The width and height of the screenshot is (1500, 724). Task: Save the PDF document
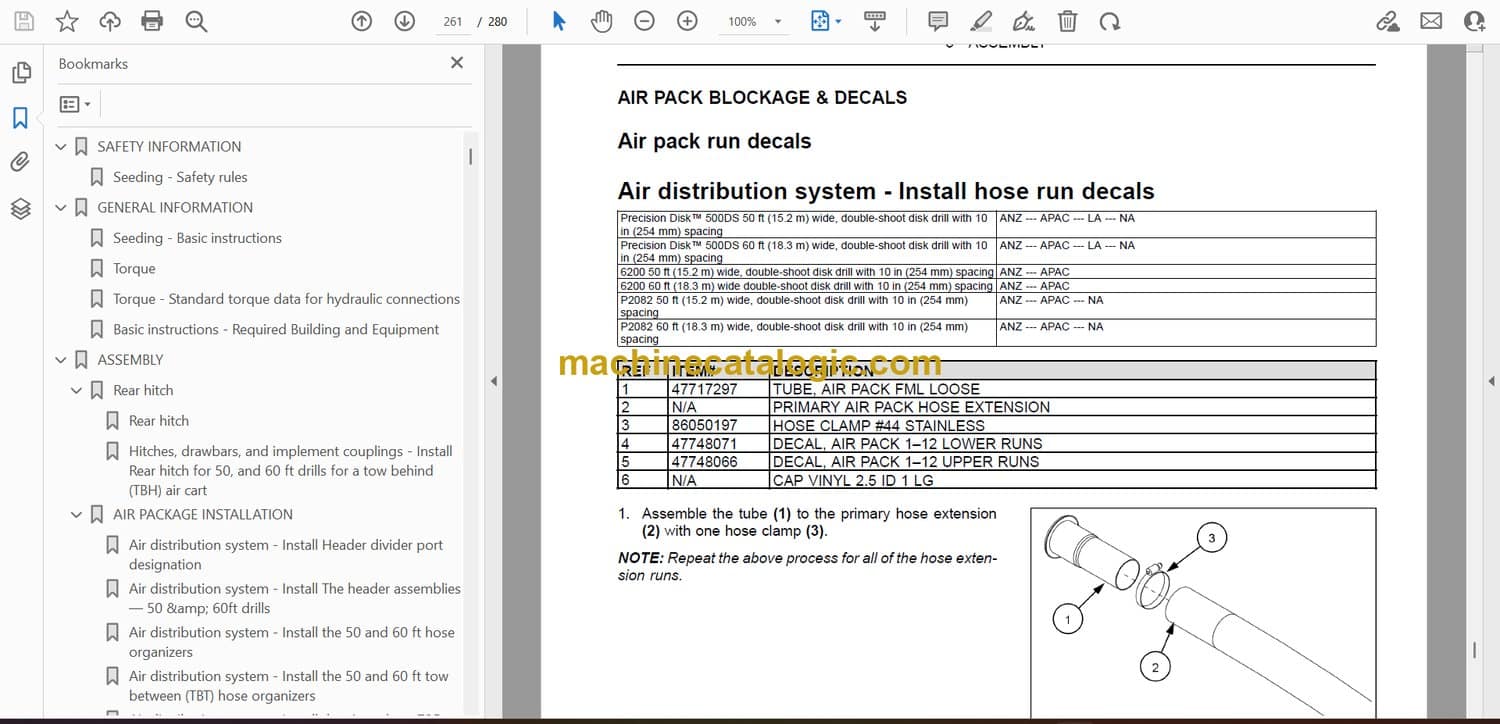click(24, 21)
